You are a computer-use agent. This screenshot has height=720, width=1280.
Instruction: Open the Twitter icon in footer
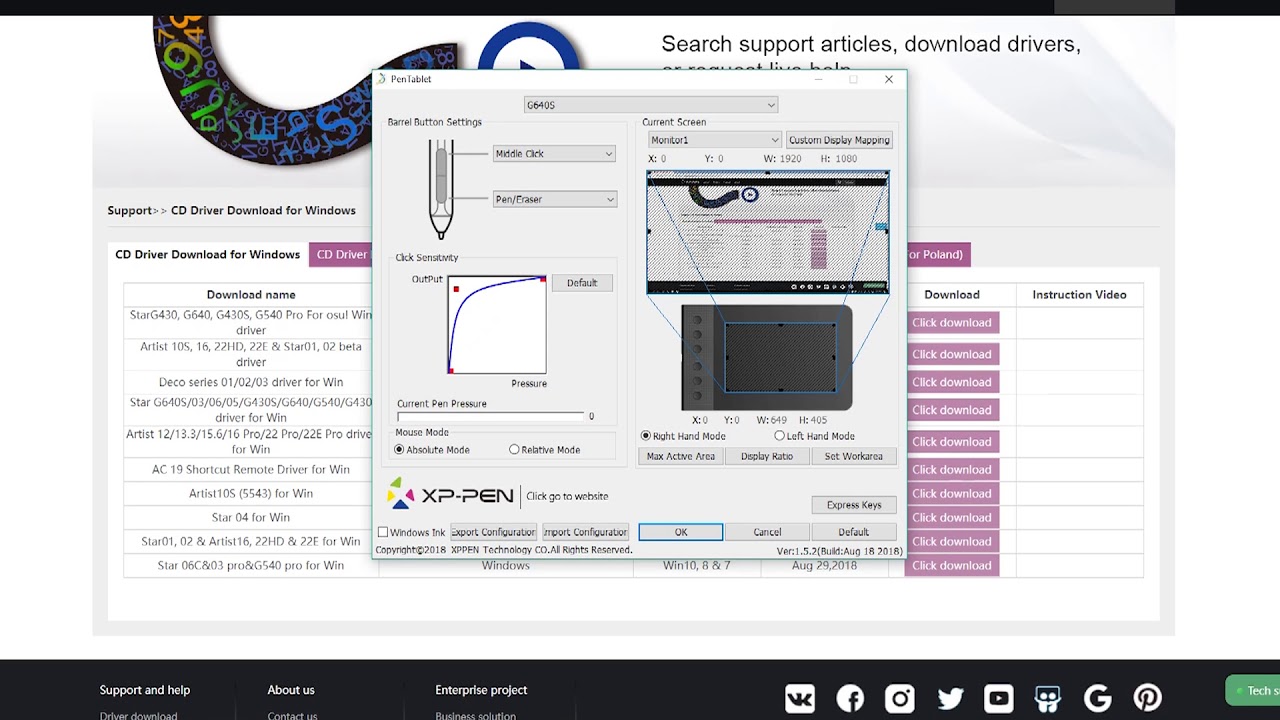click(x=950, y=698)
